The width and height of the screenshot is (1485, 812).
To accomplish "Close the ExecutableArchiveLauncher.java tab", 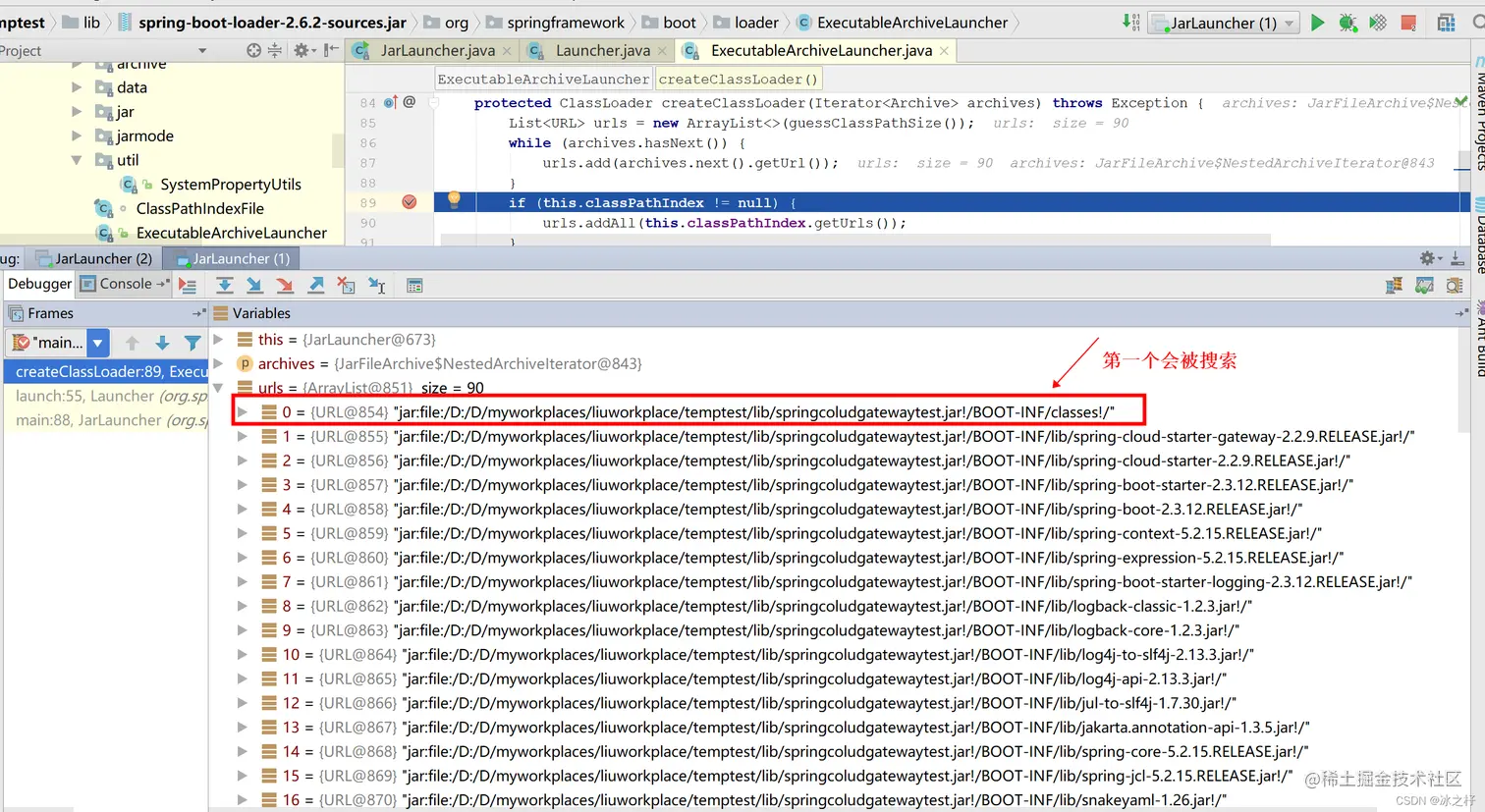I will click(944, 51).
